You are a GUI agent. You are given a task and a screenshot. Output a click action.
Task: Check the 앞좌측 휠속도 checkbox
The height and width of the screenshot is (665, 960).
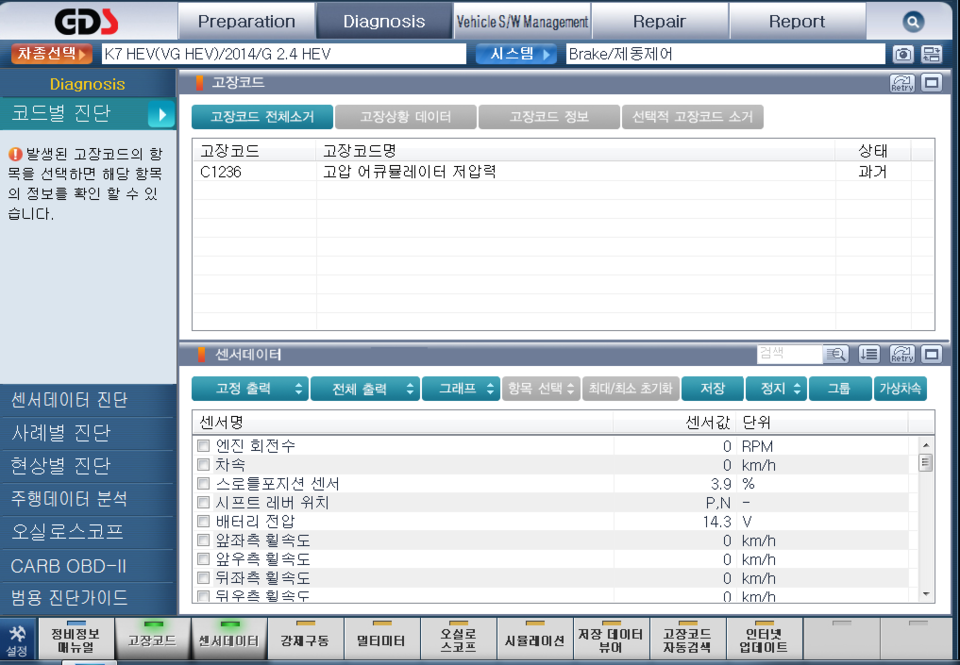[203, 540]
